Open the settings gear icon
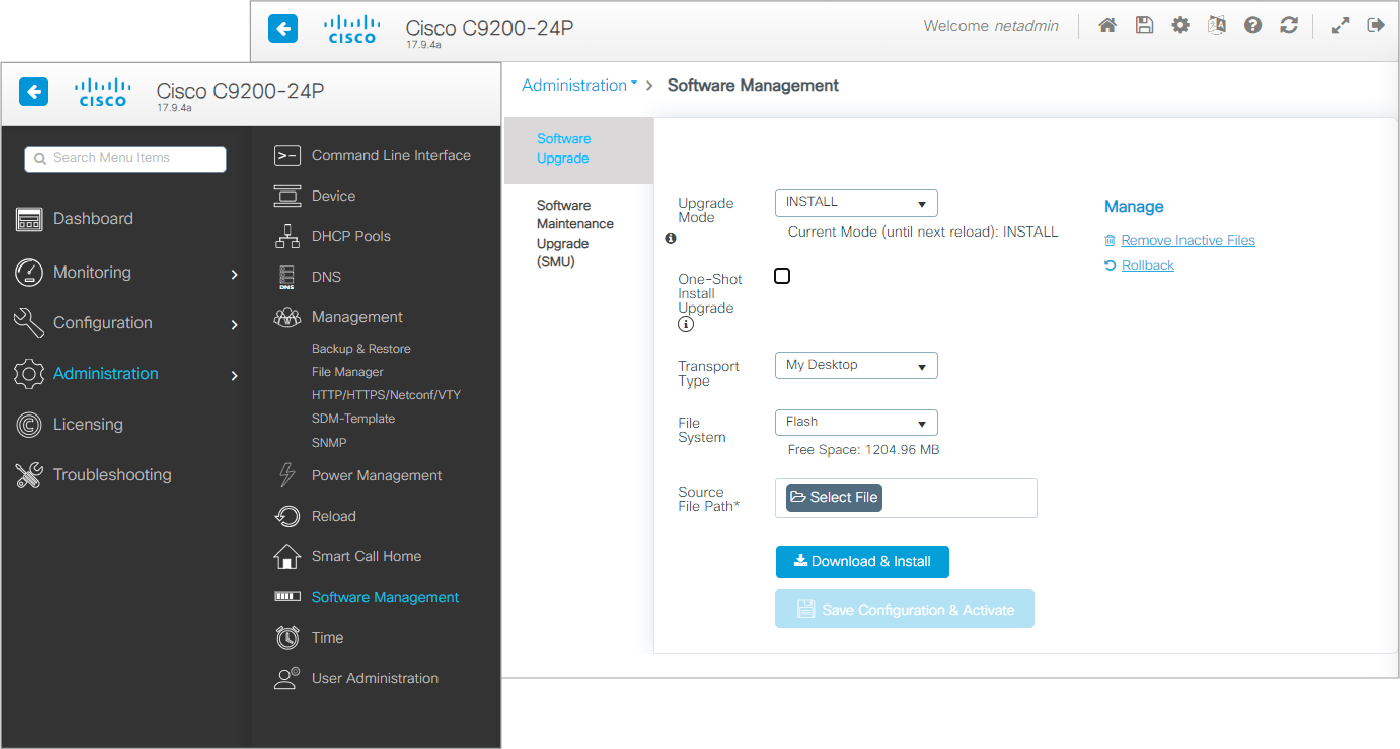This screenshot has width=1400, height=749. [x=1180, y=26]
